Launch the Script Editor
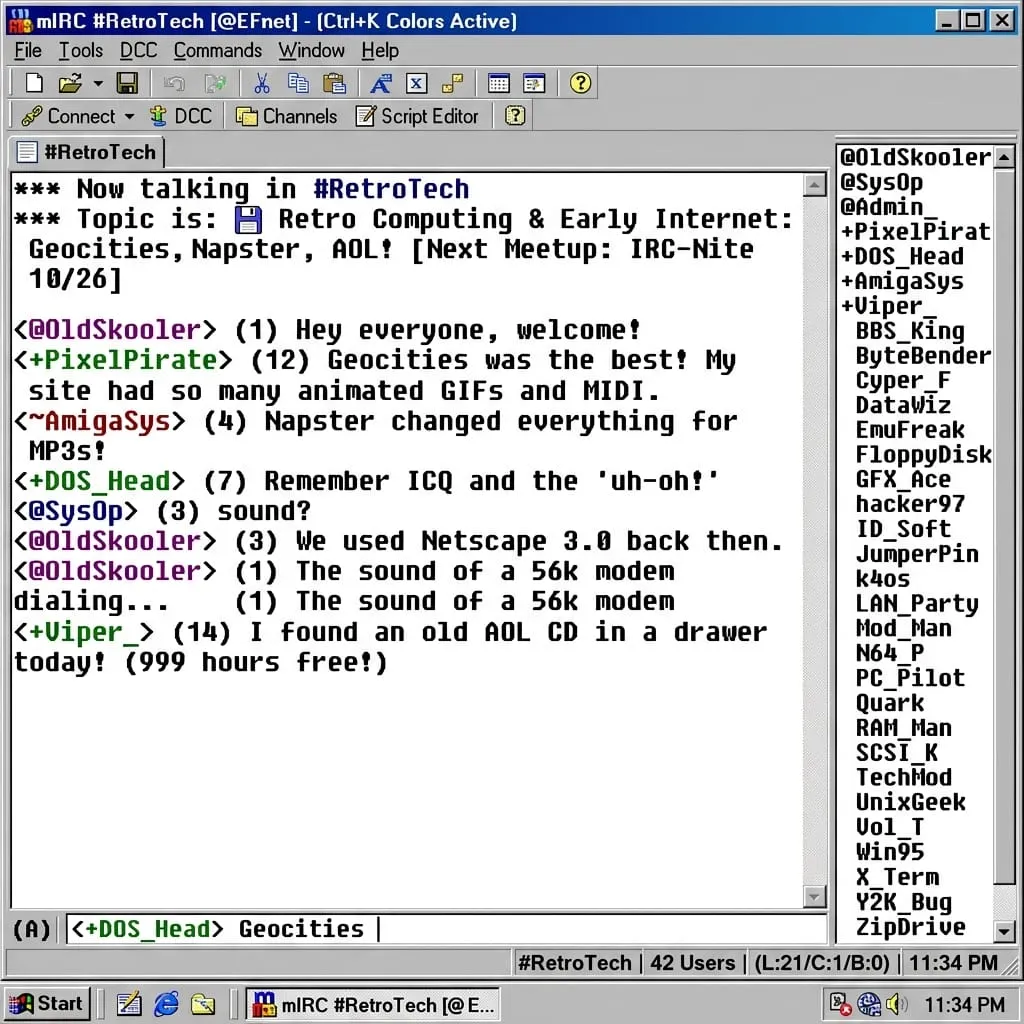The width and height of the screenshot is (1024, 1024). pyautogui.click(x=417, y=116)
